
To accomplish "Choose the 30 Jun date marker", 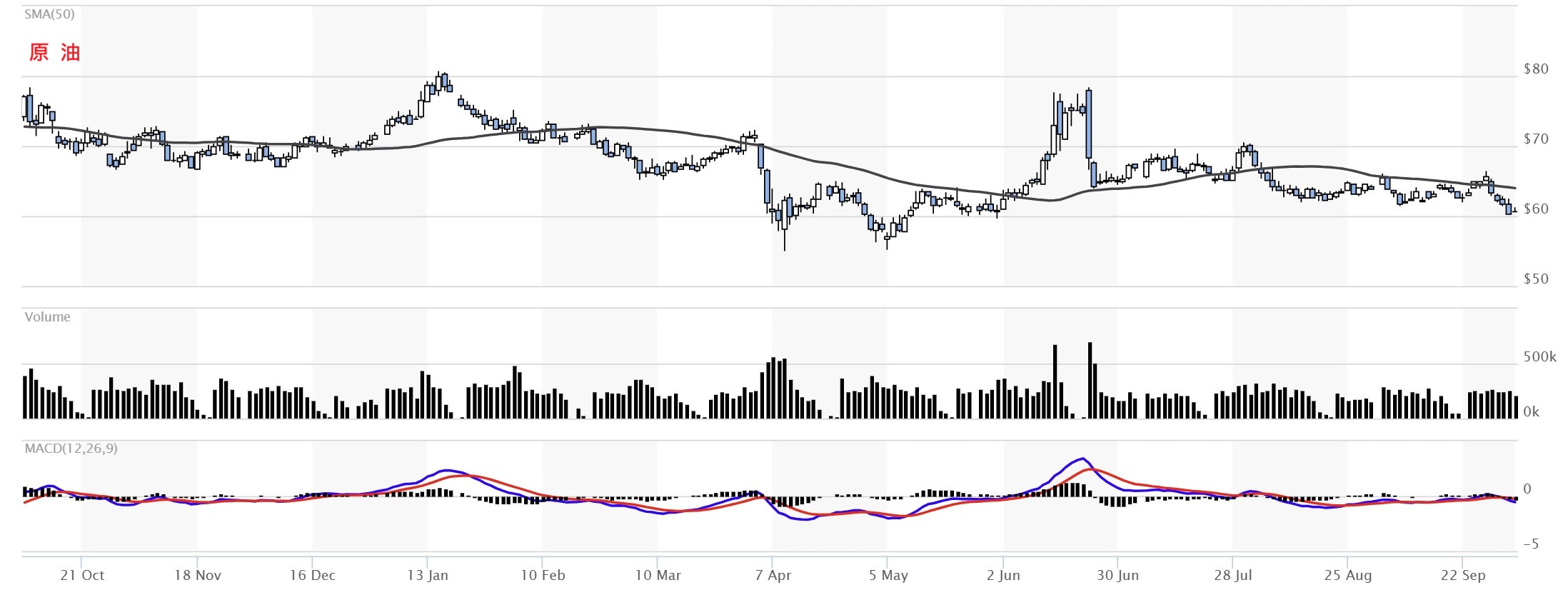I will pyautogui.click(x=1117, y=575).
